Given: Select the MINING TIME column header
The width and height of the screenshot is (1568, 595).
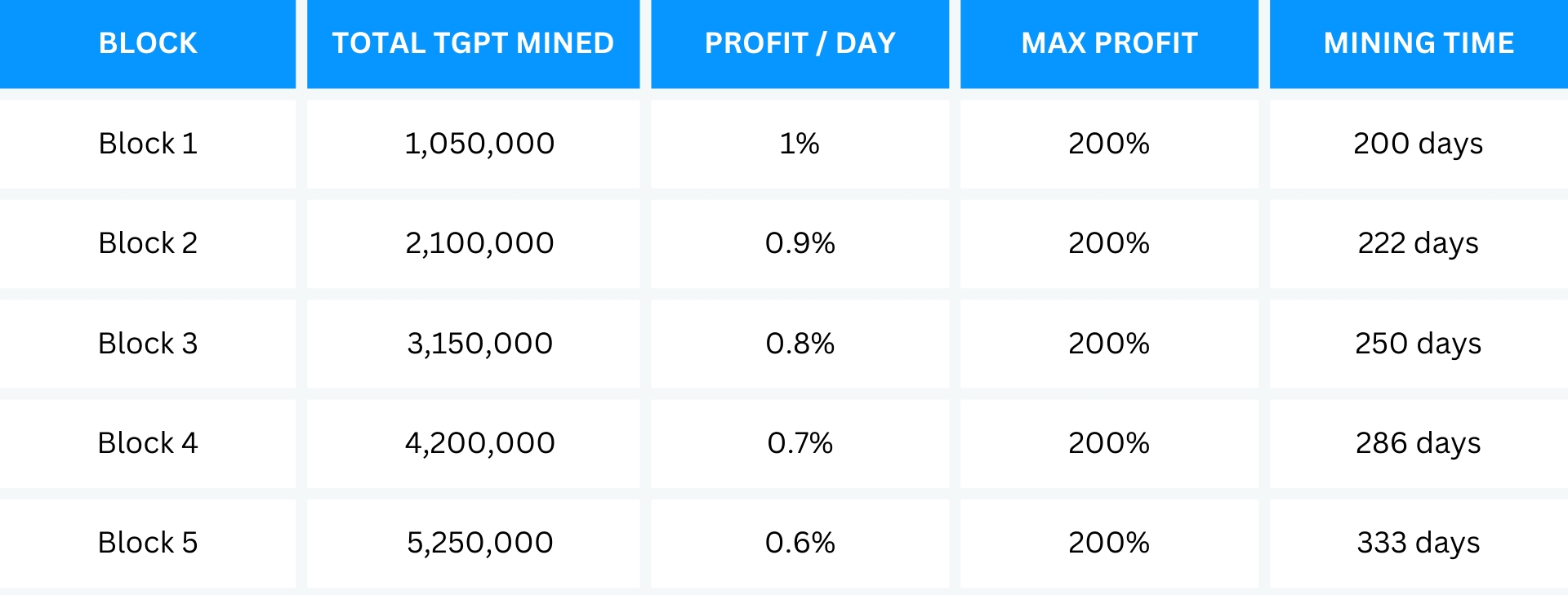Looking at the screenshot, I should 1419,43.
